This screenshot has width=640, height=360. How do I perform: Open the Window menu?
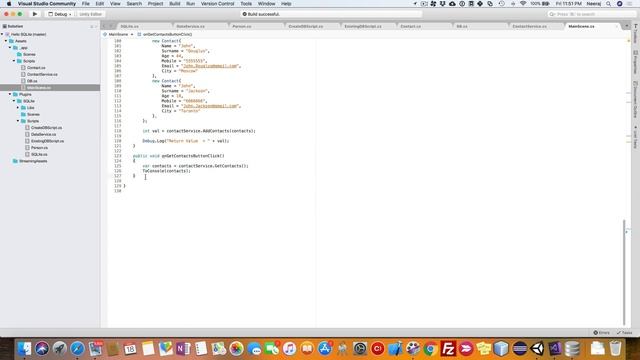click(x=266, y=4)
